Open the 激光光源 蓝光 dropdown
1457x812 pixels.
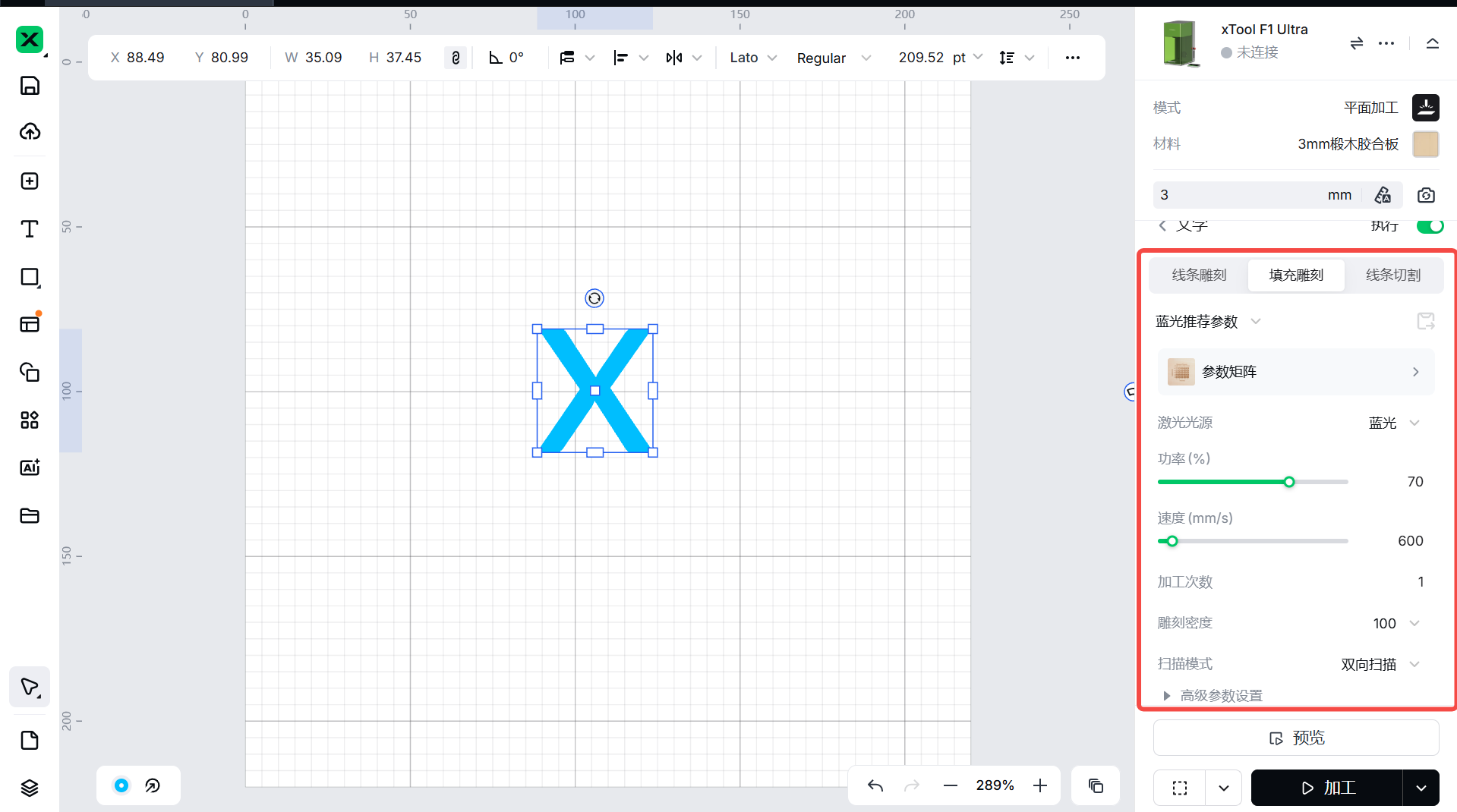point(1394,423)
